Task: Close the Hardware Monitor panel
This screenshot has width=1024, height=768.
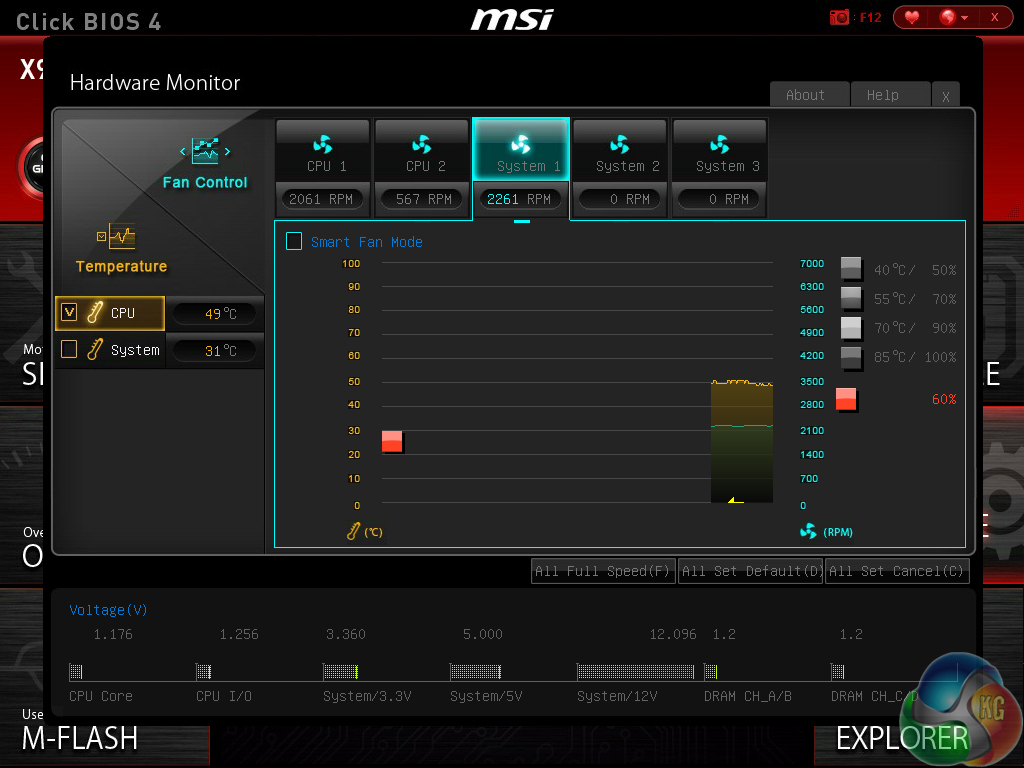Action: click(x=946, y=96)
